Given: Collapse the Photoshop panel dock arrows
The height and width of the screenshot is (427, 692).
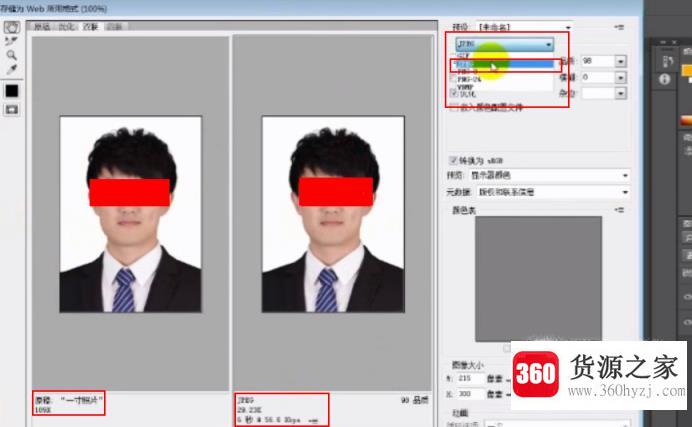Looking at the screenshot, I should click(x=663, y=42).
